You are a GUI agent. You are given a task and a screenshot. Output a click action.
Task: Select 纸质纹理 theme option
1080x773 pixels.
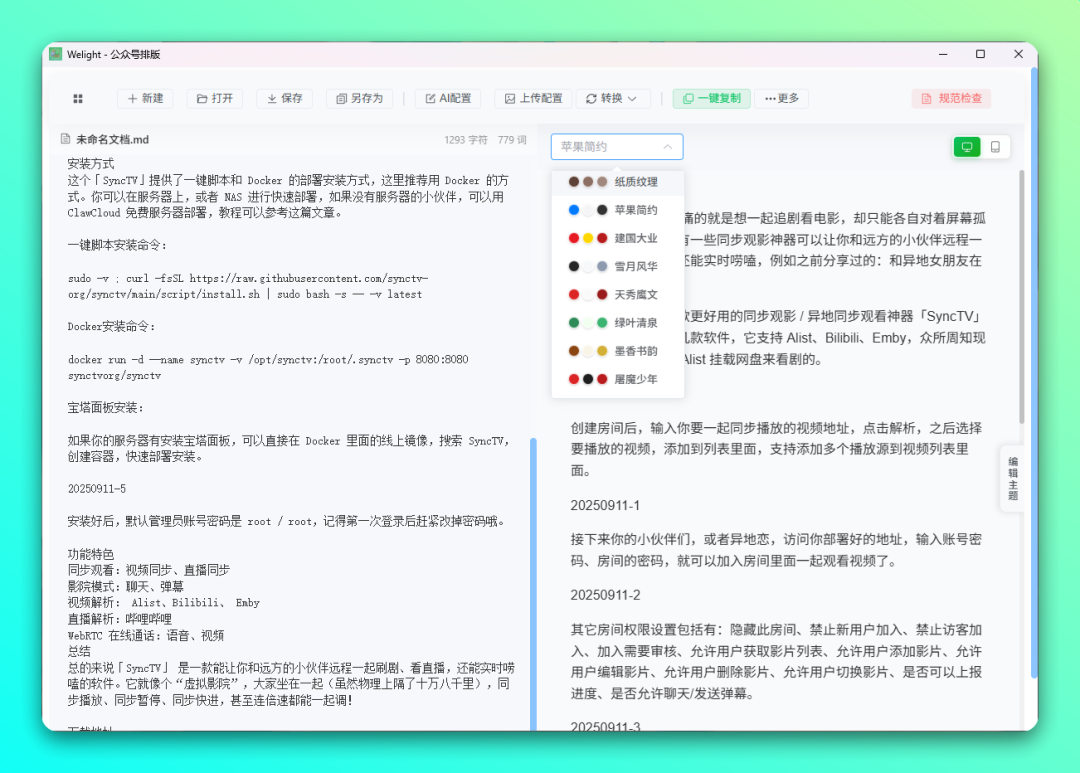pos(617,182)
